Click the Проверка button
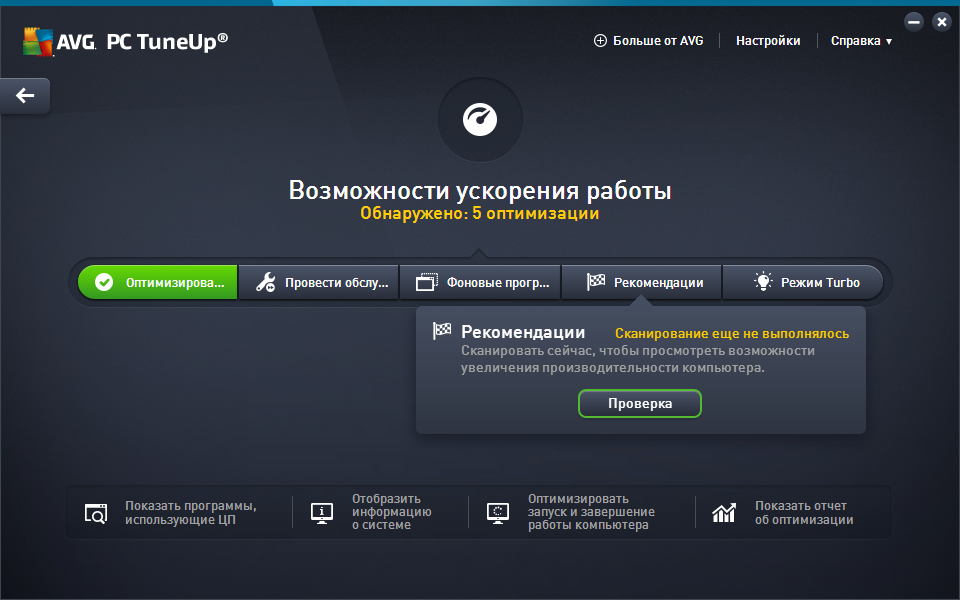960x600 pixels. tap(640, 403)
